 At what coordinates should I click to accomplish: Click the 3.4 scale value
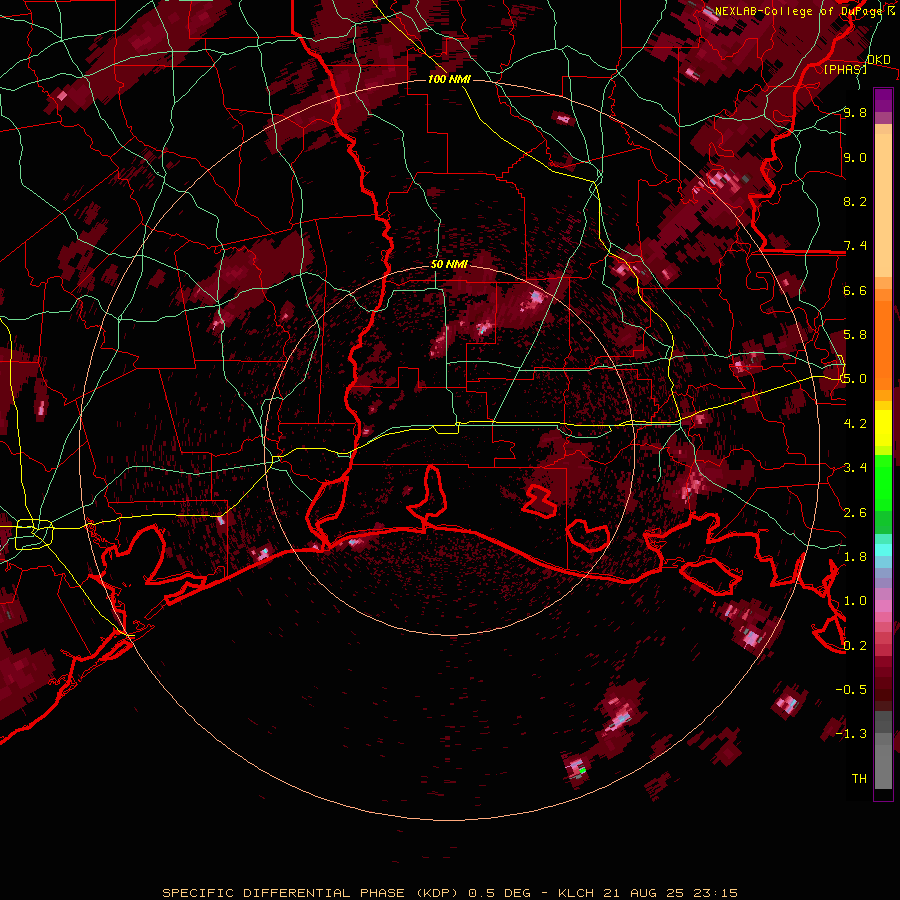pos(855,468)
